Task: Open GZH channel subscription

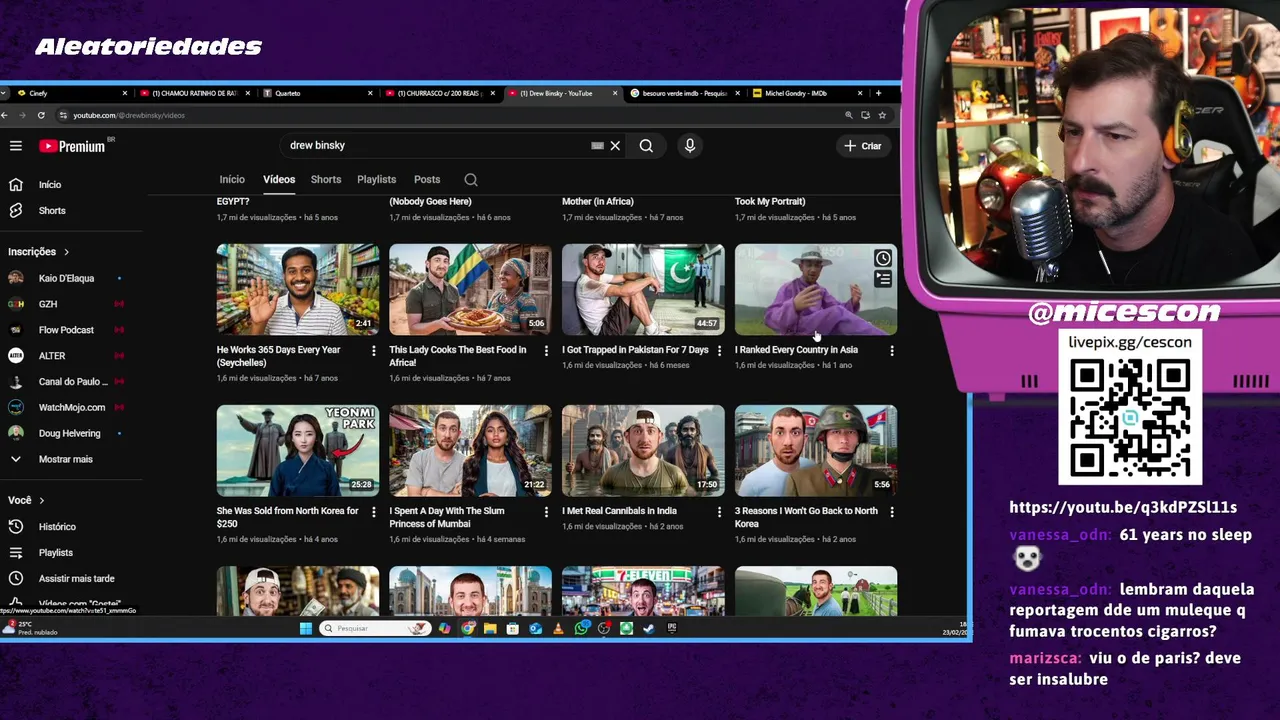Action: [x=48, y=304]
